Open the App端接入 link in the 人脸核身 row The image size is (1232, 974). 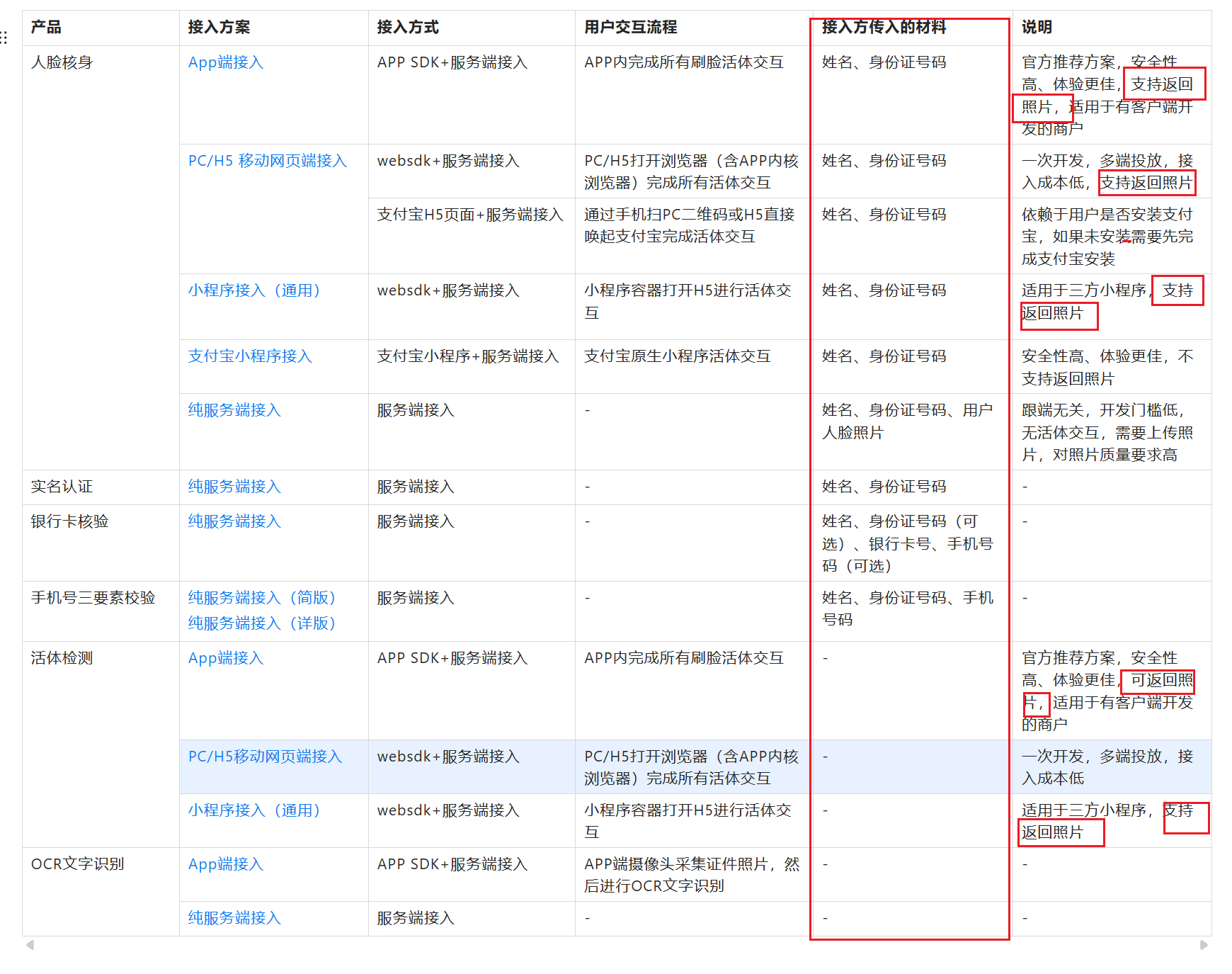click(225, 62)
